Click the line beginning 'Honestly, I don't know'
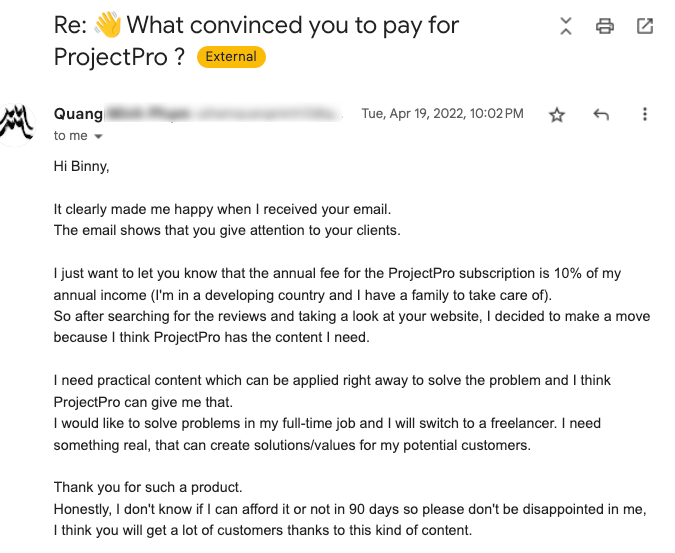The height and width of the screenshot is (553, 675). click(x=349, y=509)
